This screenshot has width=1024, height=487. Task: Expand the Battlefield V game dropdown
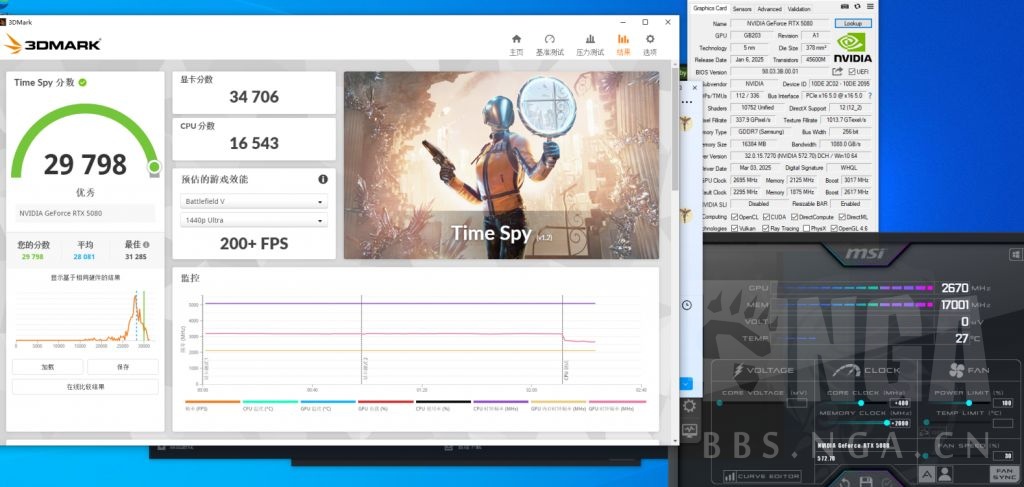254,201
